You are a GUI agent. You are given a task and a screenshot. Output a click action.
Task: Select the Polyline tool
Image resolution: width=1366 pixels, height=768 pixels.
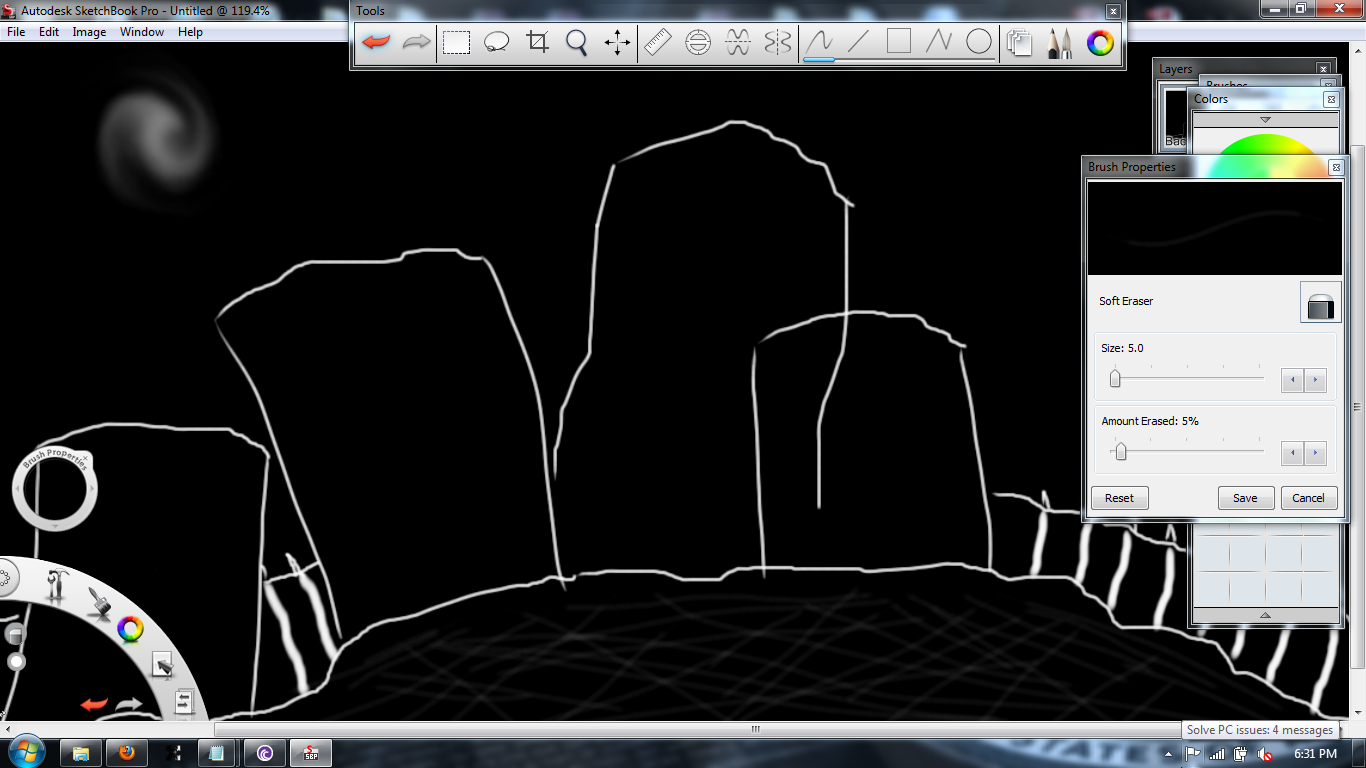[x=939, y=42]
